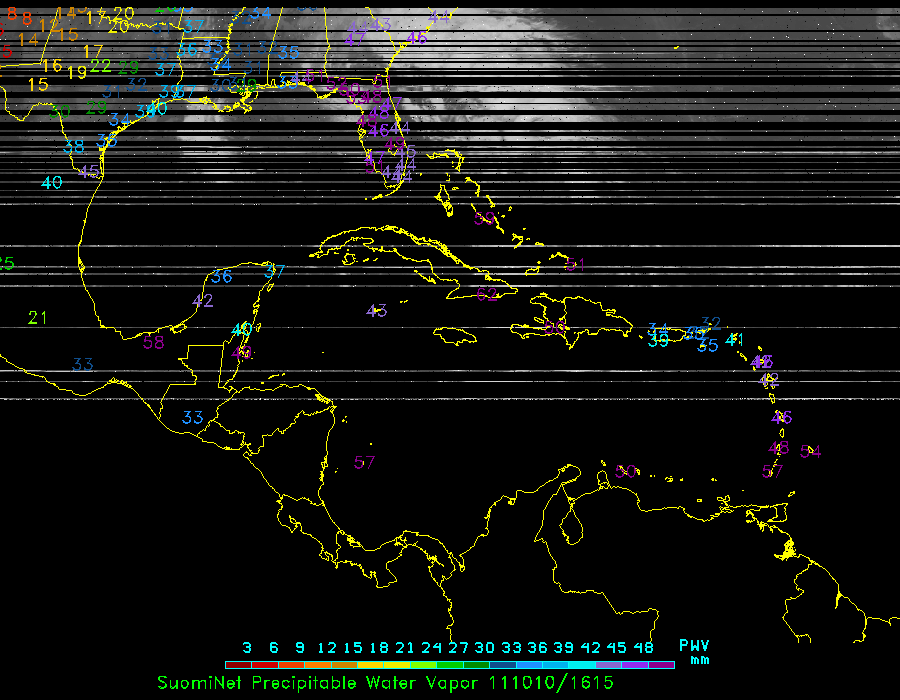Select the legend scale label 30

click(x=485, y=647)
